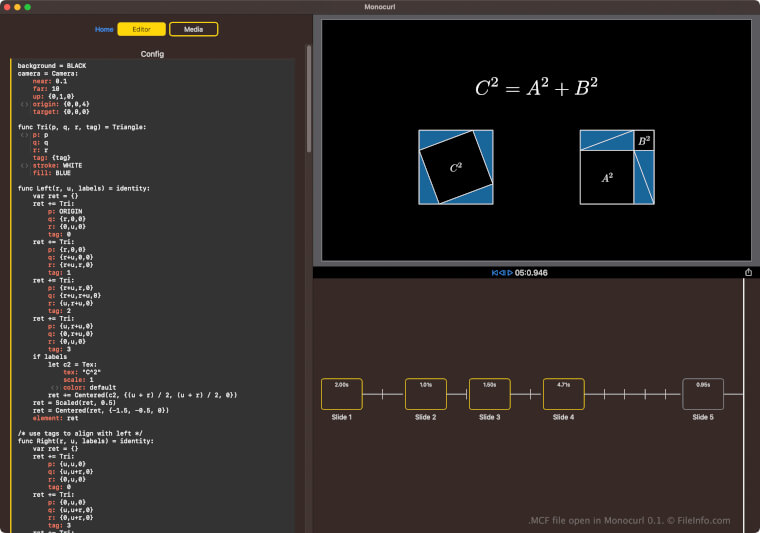The image size is (760, 533).
Task: Toggle the marker beside Tri's p line
Action: tap(24, 134)
